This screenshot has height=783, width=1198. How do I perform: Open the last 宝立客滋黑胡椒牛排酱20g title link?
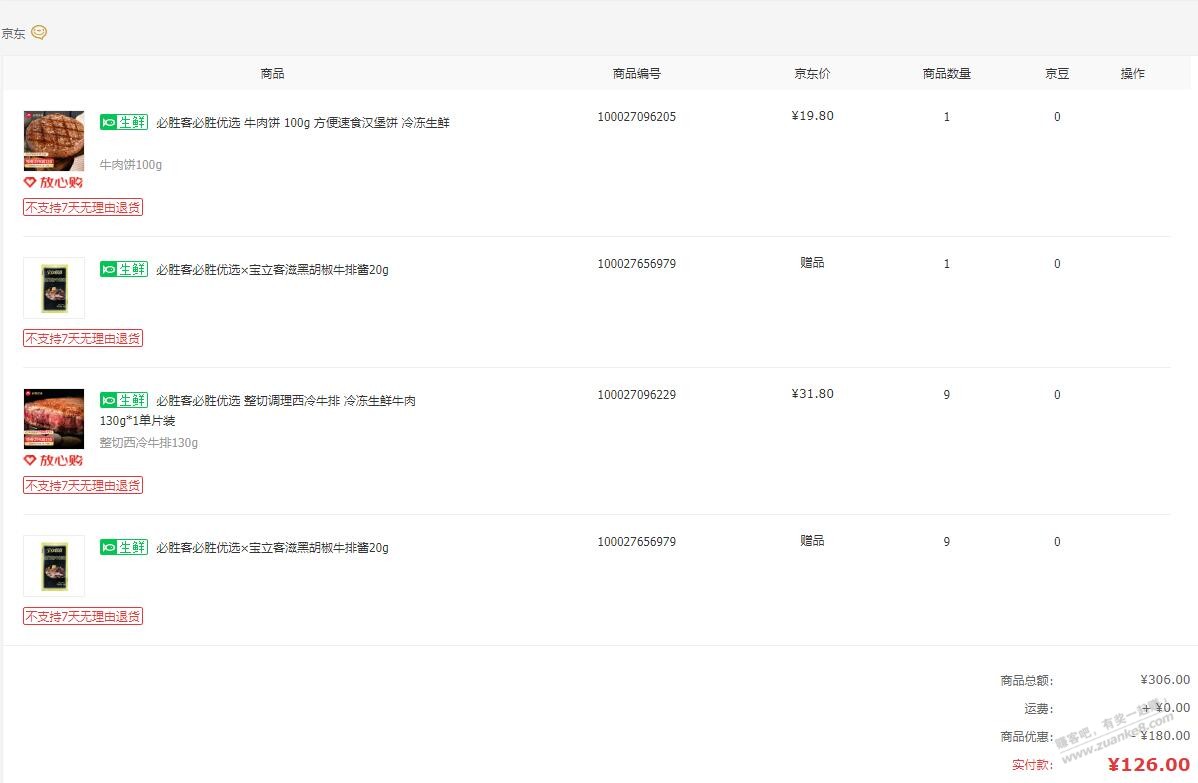[272, 548]
